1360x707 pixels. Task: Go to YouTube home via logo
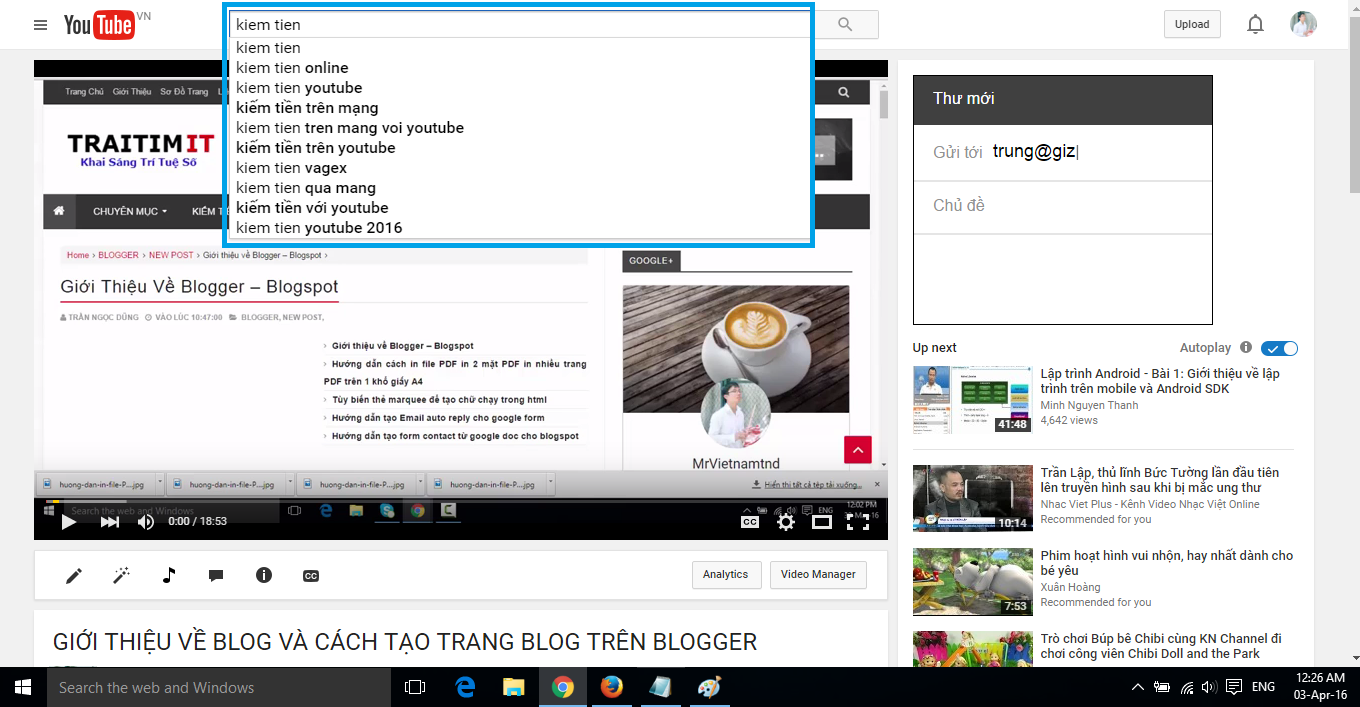(x=99, y=25)
